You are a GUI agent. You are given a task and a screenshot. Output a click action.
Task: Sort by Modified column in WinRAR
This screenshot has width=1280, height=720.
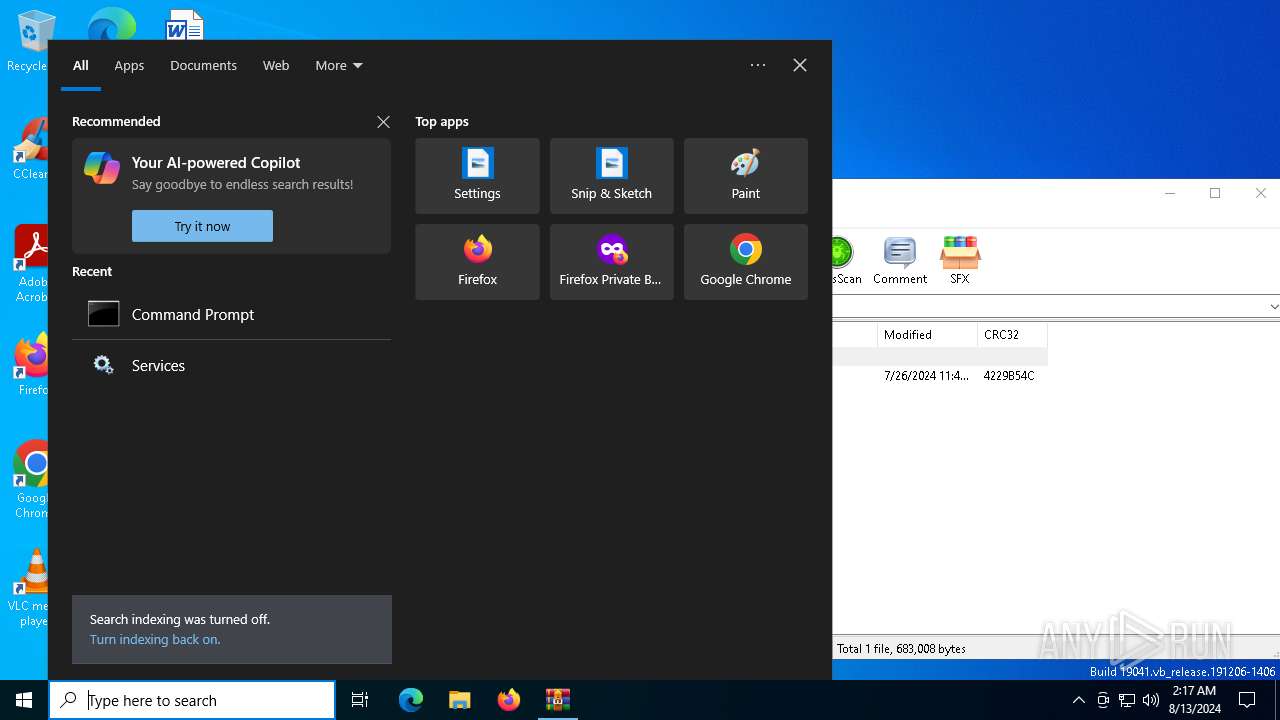[927, 335]
